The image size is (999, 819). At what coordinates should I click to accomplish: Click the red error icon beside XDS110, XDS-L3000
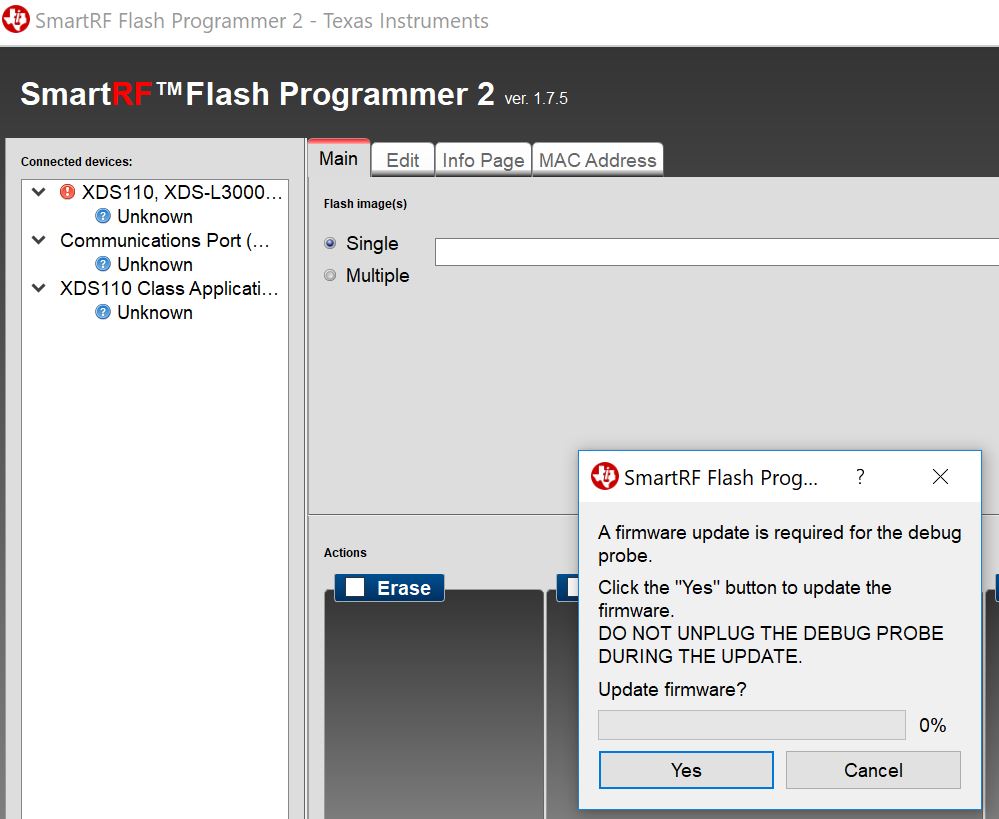click(x=67, y=192)
